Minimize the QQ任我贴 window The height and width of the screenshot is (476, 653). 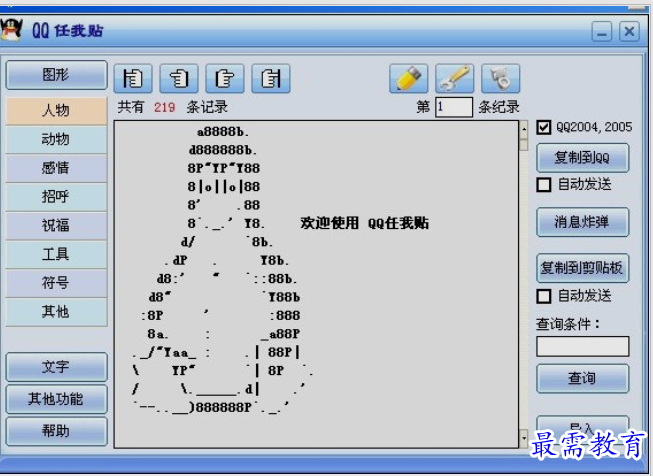click(x=602, y=32)
